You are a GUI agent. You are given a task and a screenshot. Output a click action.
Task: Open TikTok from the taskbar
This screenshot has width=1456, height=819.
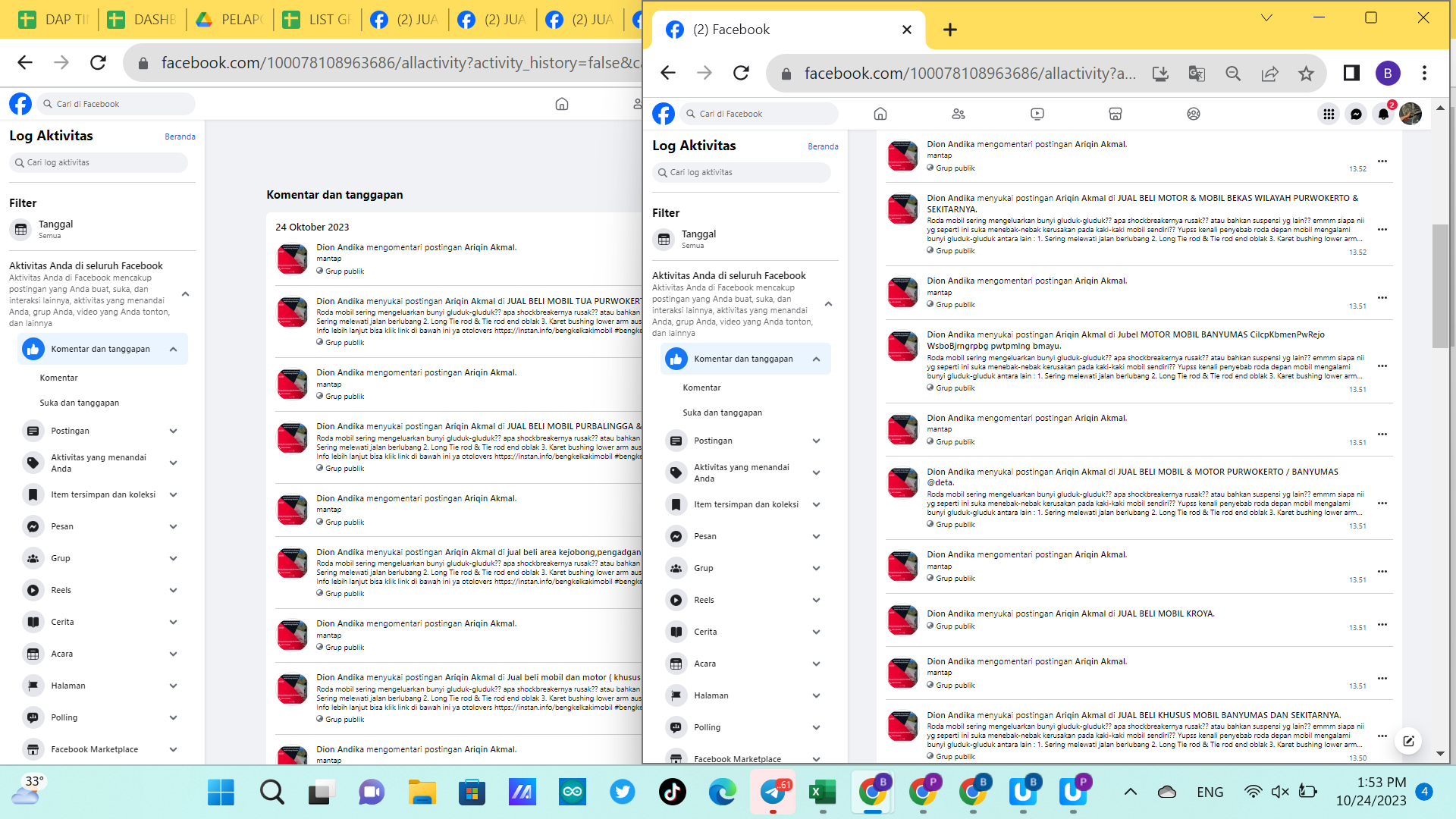672,792
